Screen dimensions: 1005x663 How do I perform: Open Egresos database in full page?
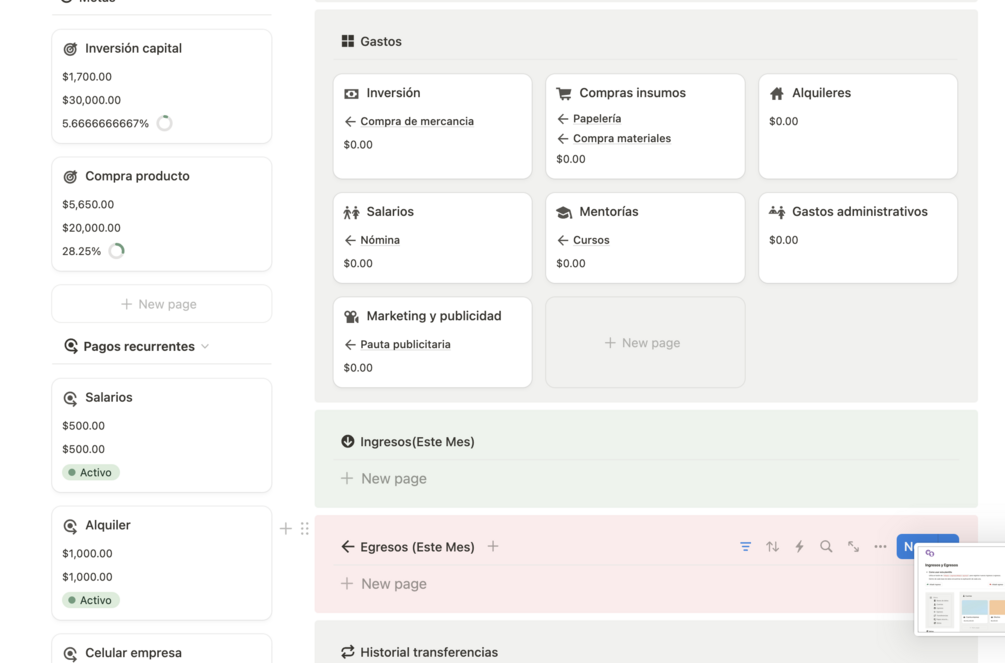pyautogui.click(x=853, y=547)
